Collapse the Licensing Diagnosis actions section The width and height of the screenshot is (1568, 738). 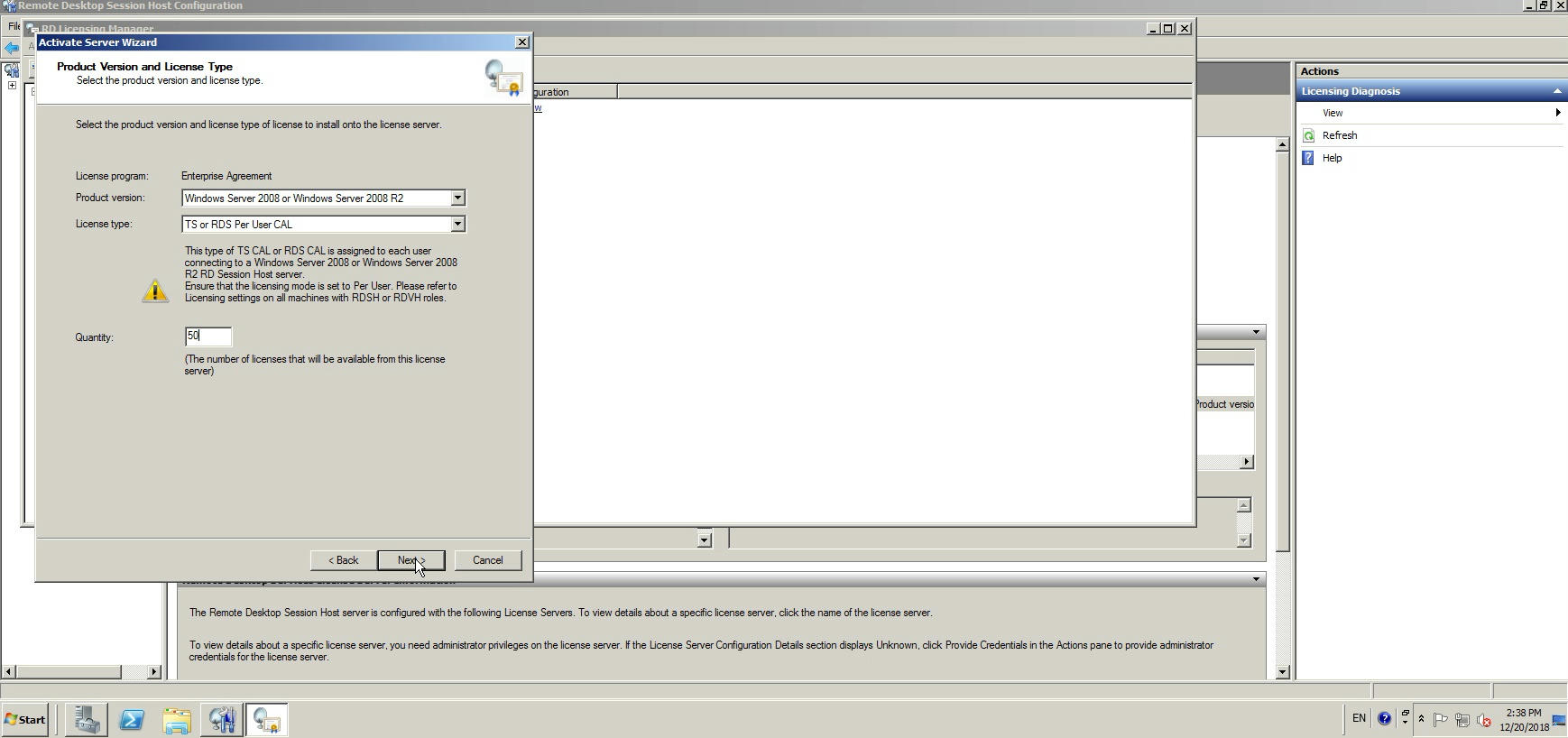click(x=1556, y=91)
